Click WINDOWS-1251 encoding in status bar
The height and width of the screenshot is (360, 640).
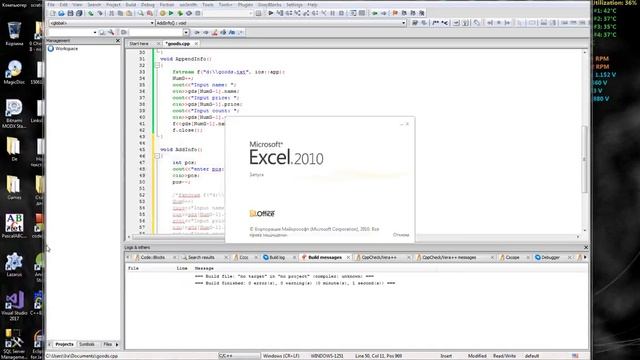coord(327,356)
